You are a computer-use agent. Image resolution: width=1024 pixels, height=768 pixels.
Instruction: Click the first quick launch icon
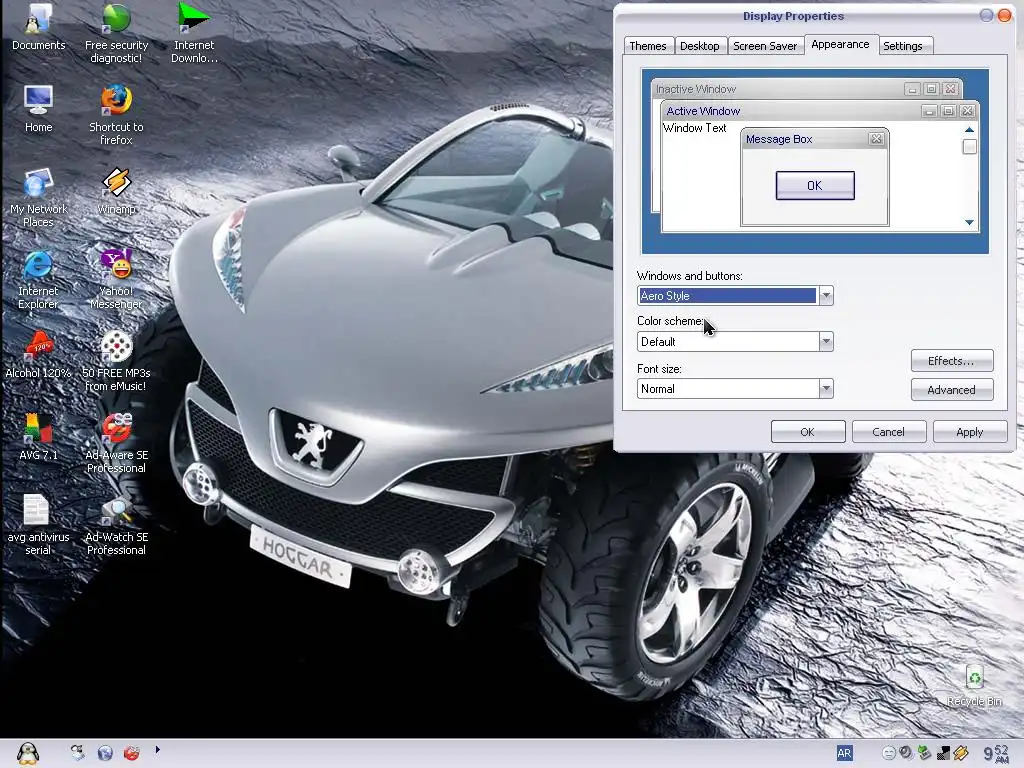point(78,753)
